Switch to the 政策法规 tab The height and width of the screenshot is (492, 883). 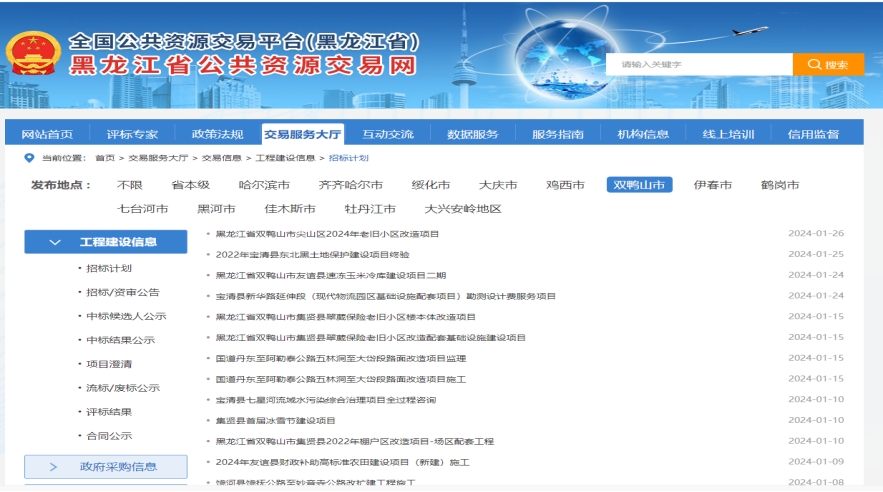(x=217, y=135)
